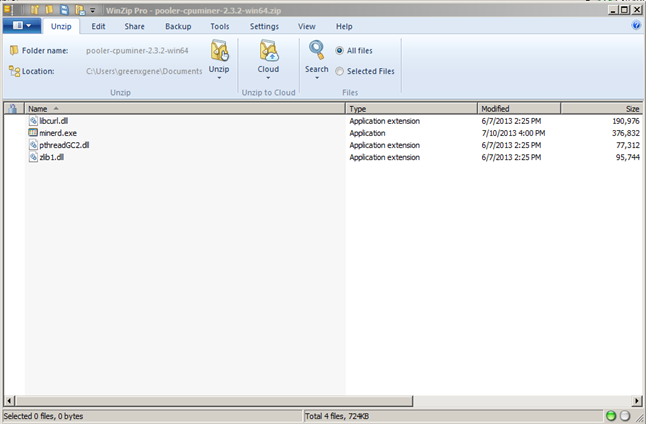This screenshot has width=646, height=424.
Task: Click the lock icon column header
Action: click(x=13, y=109)
